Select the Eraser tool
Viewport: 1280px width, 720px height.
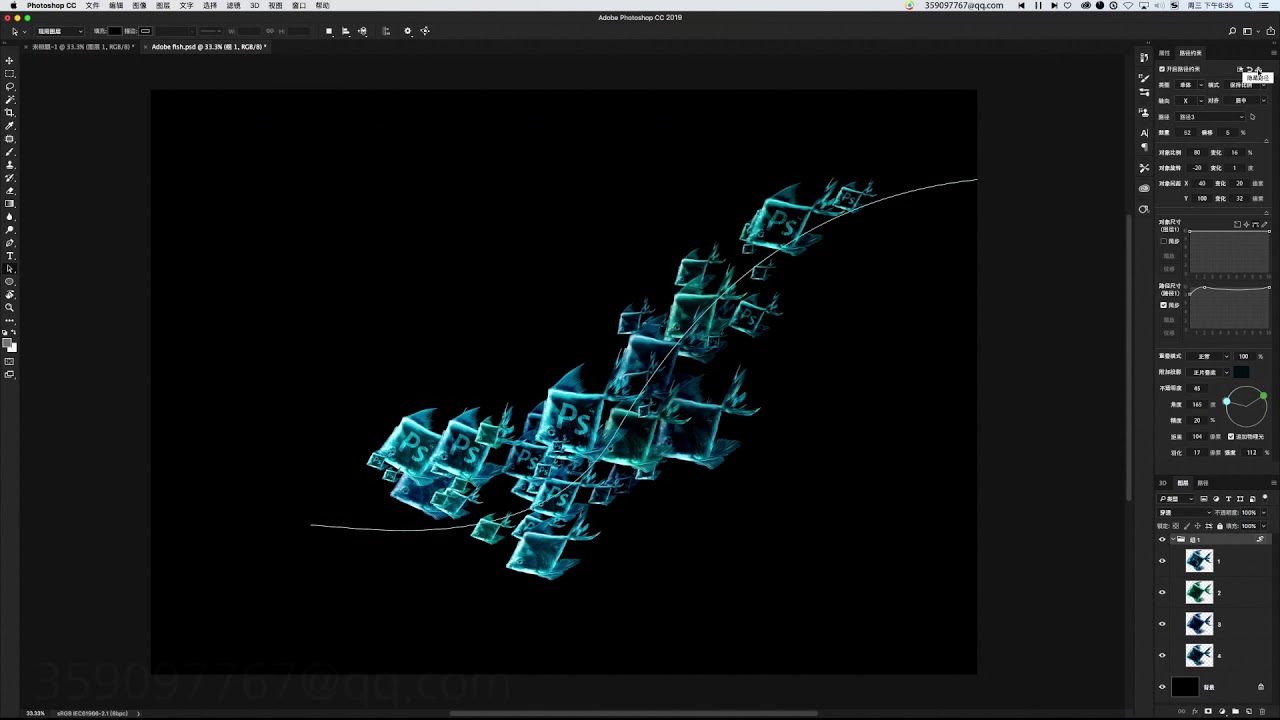click(x=10, y=191)
